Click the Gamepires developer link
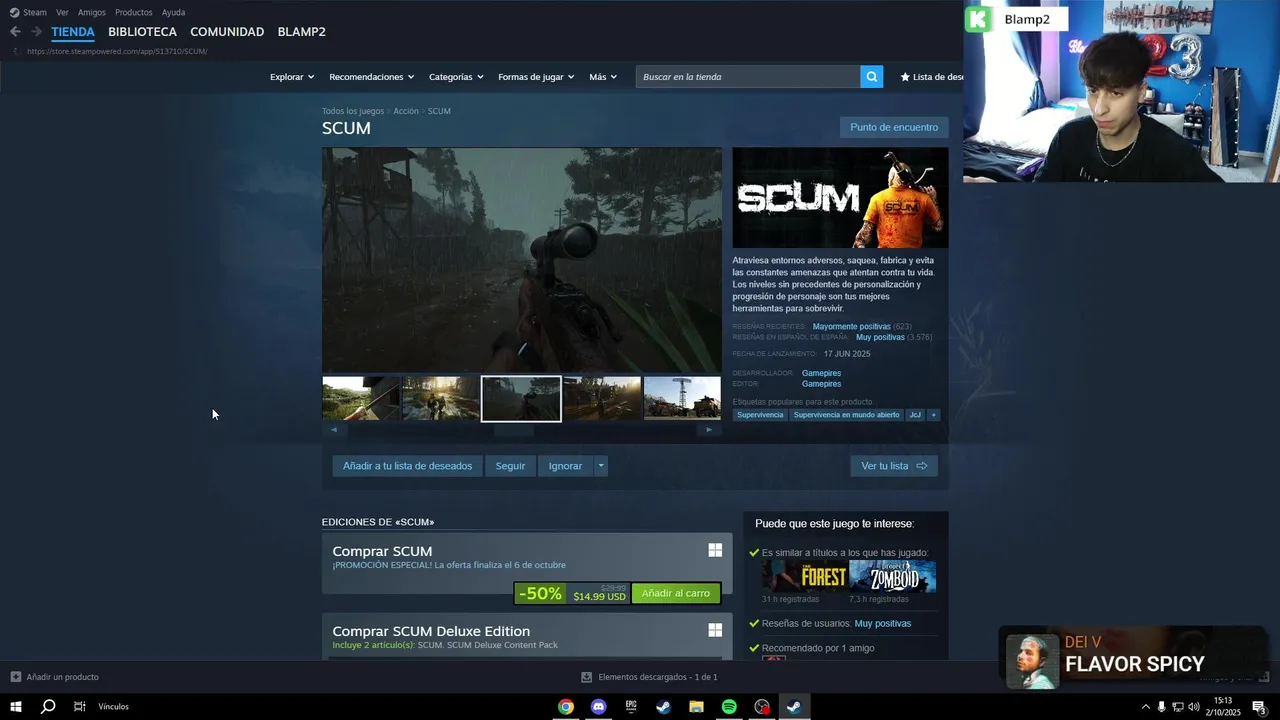Viewport: 1280px width, 720px height. point(821,373)
